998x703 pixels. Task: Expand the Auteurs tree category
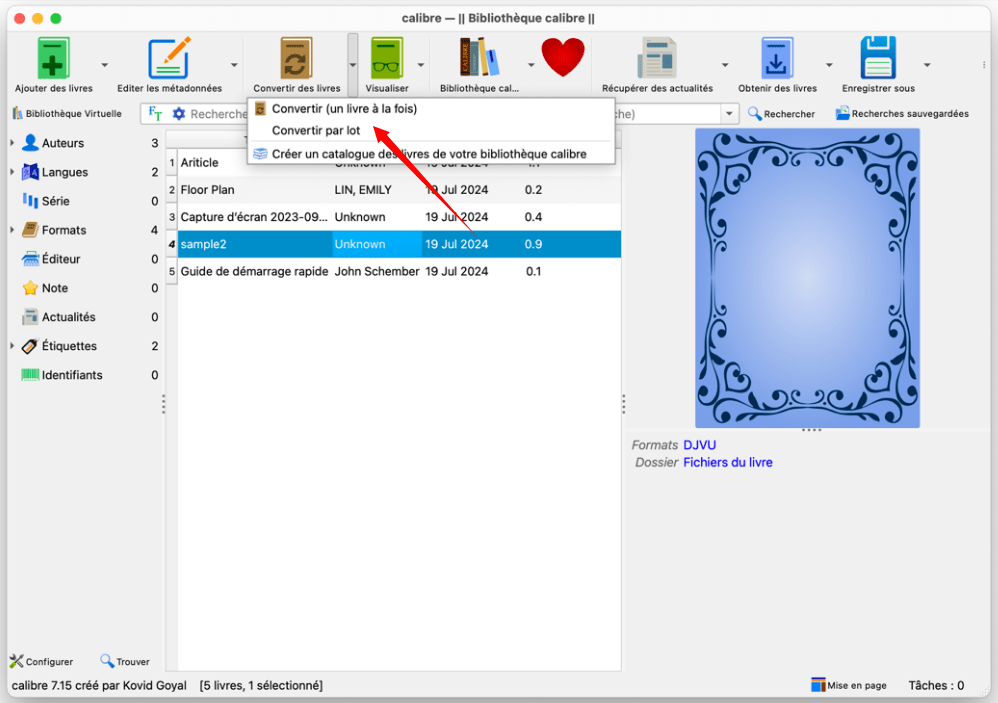tap(12, 143)
